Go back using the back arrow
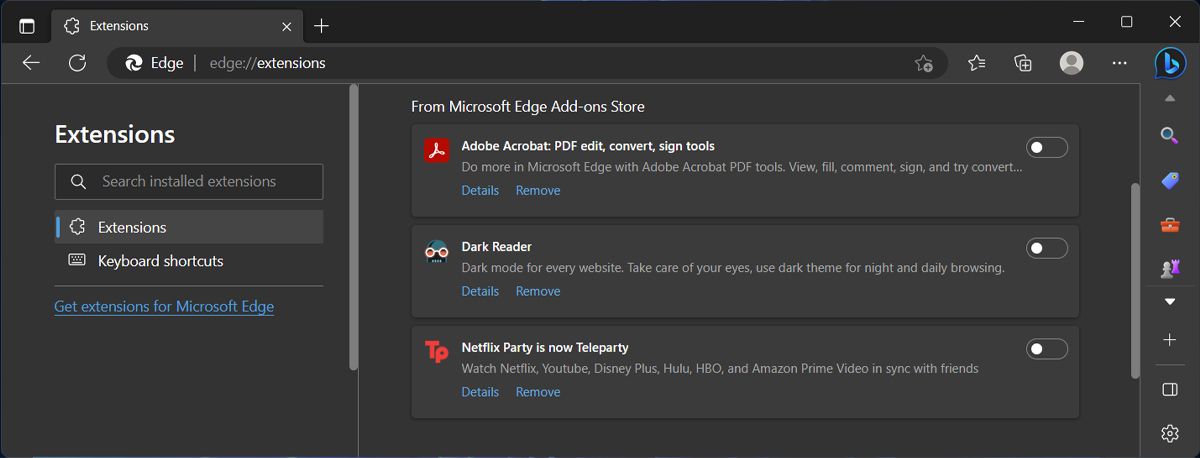1200x458 pixels. point(31,63)
